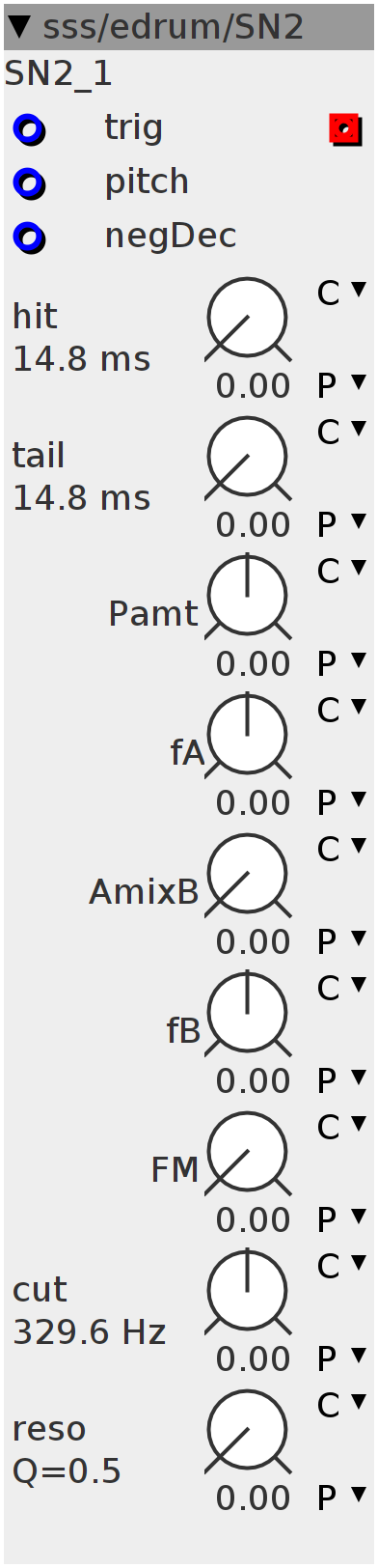
Task: Click the AmixB knob
Action: [248, 876]
